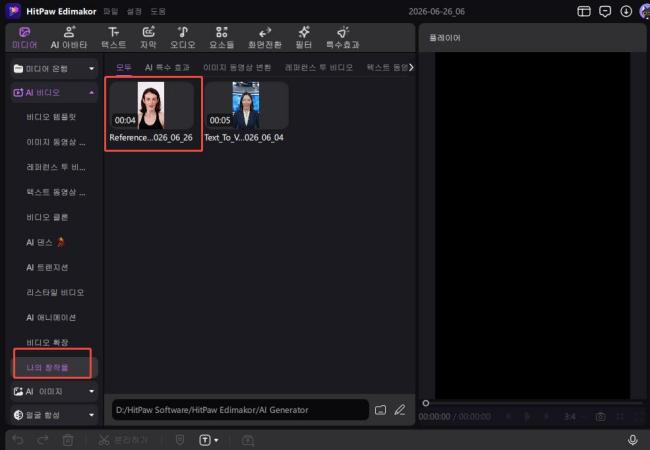Select the 텍스트 tool icon
Screen dimensions: 650x450
114,32
